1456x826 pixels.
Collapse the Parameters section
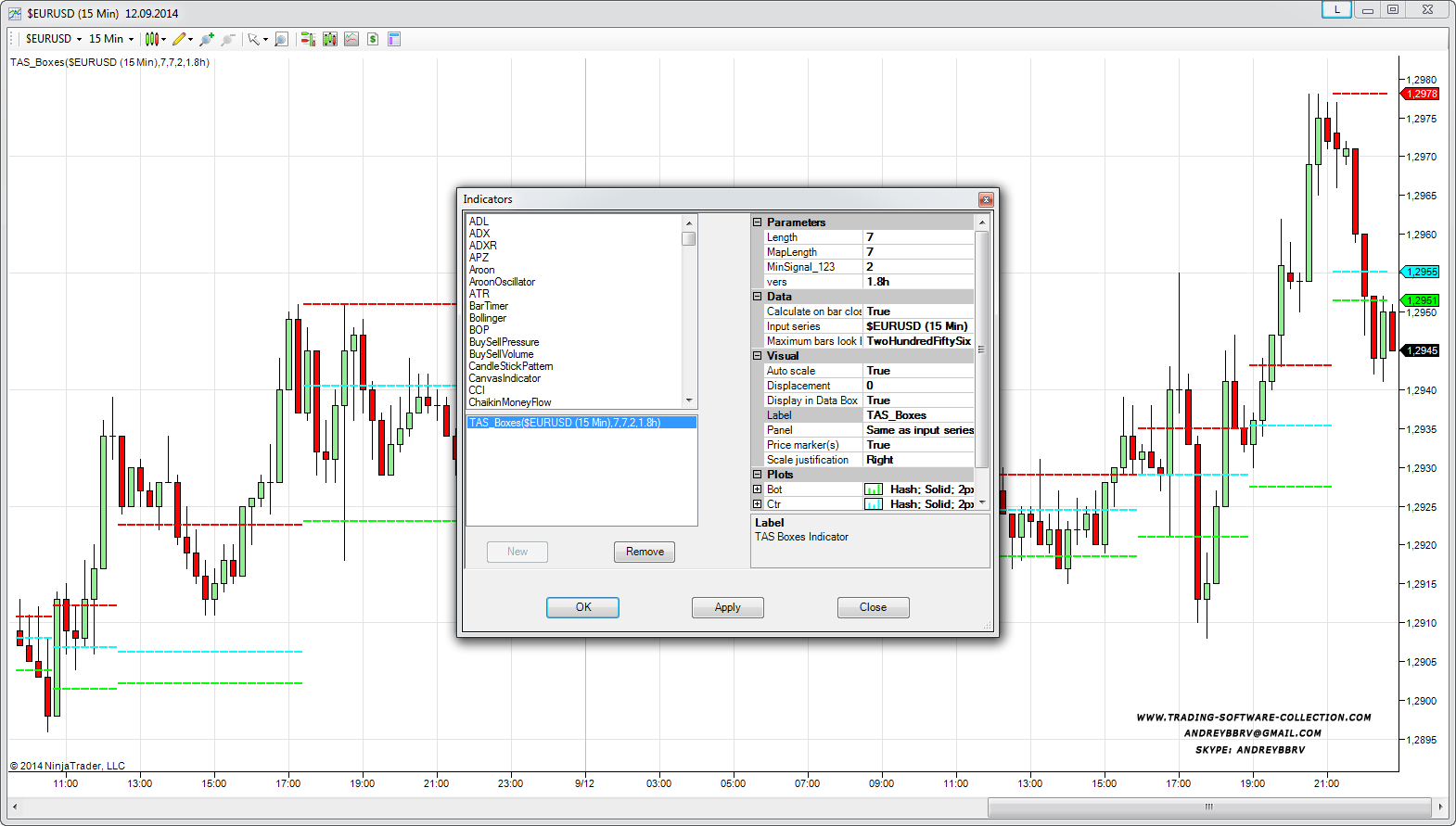pos(758,222)
